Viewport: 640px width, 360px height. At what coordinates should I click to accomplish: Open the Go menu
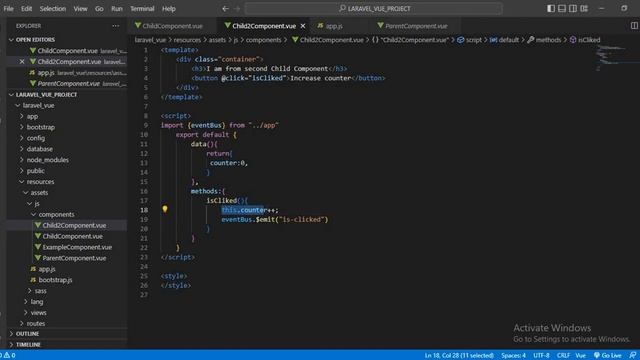(99, 9)
